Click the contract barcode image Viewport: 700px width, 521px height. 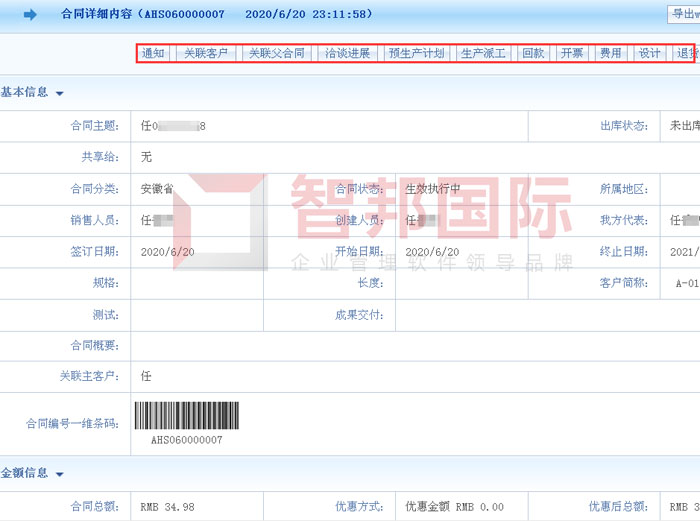click(186, 416)
